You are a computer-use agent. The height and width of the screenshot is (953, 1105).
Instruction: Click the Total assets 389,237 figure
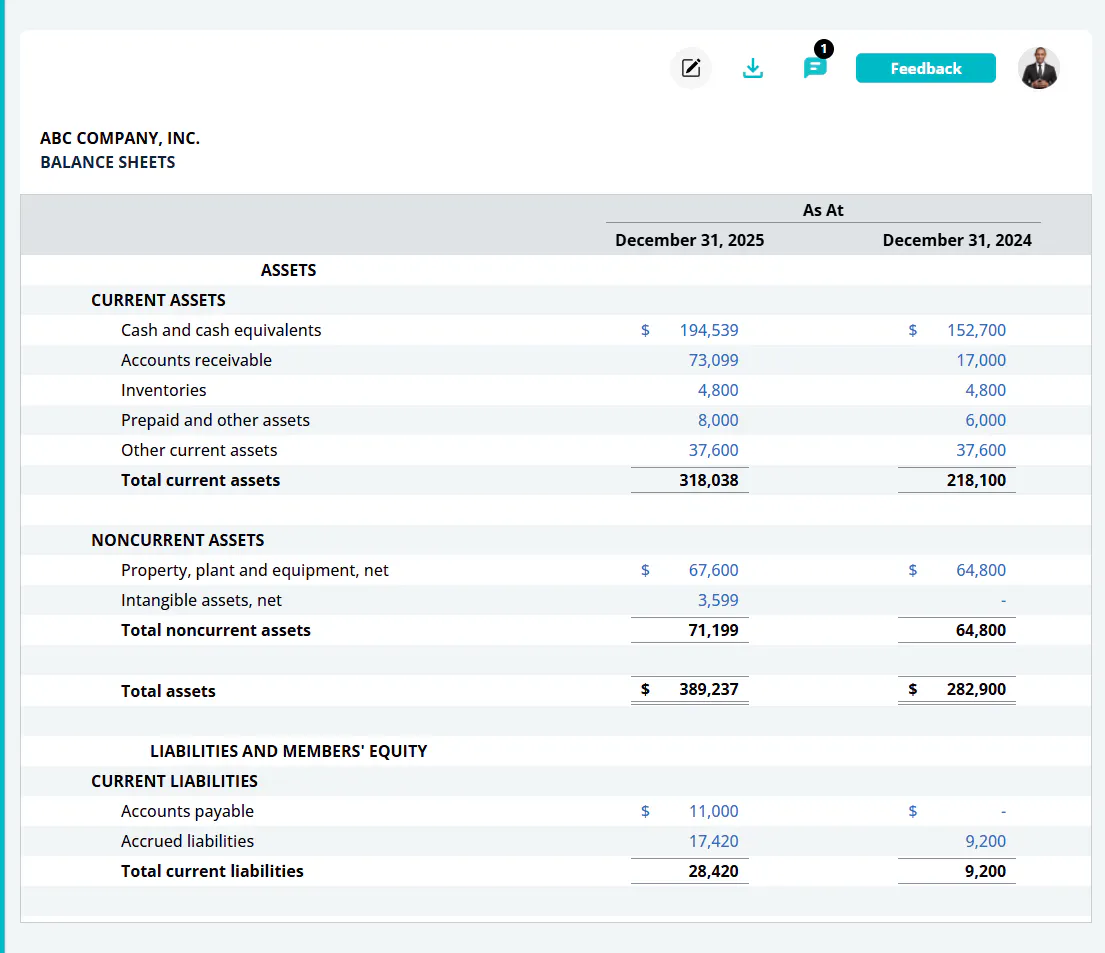pyautogui.click(x=708, y=689)
